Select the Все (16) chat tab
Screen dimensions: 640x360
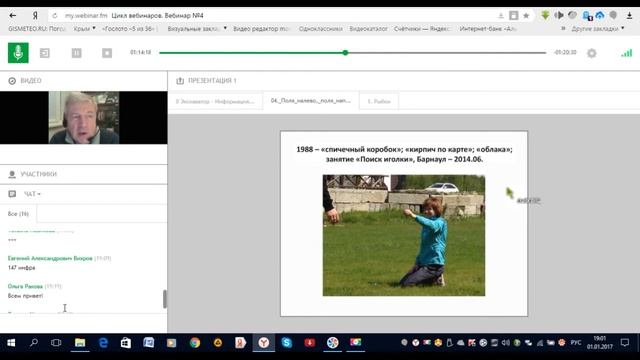[x=18, y=213]
